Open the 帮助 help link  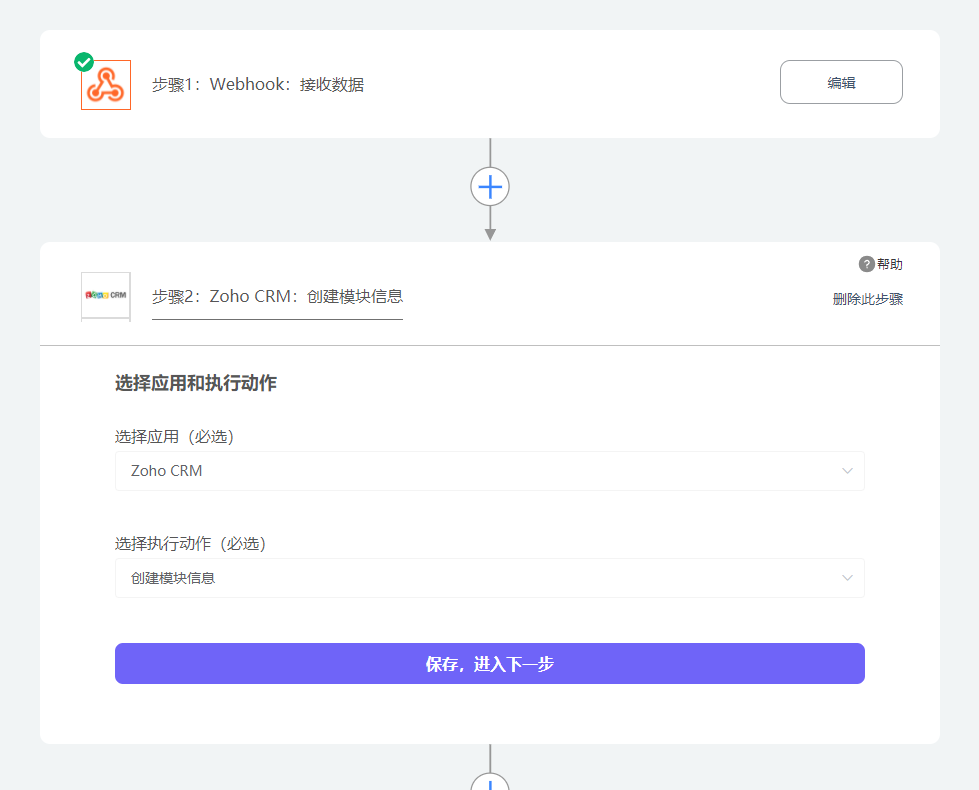coord(890,264)
